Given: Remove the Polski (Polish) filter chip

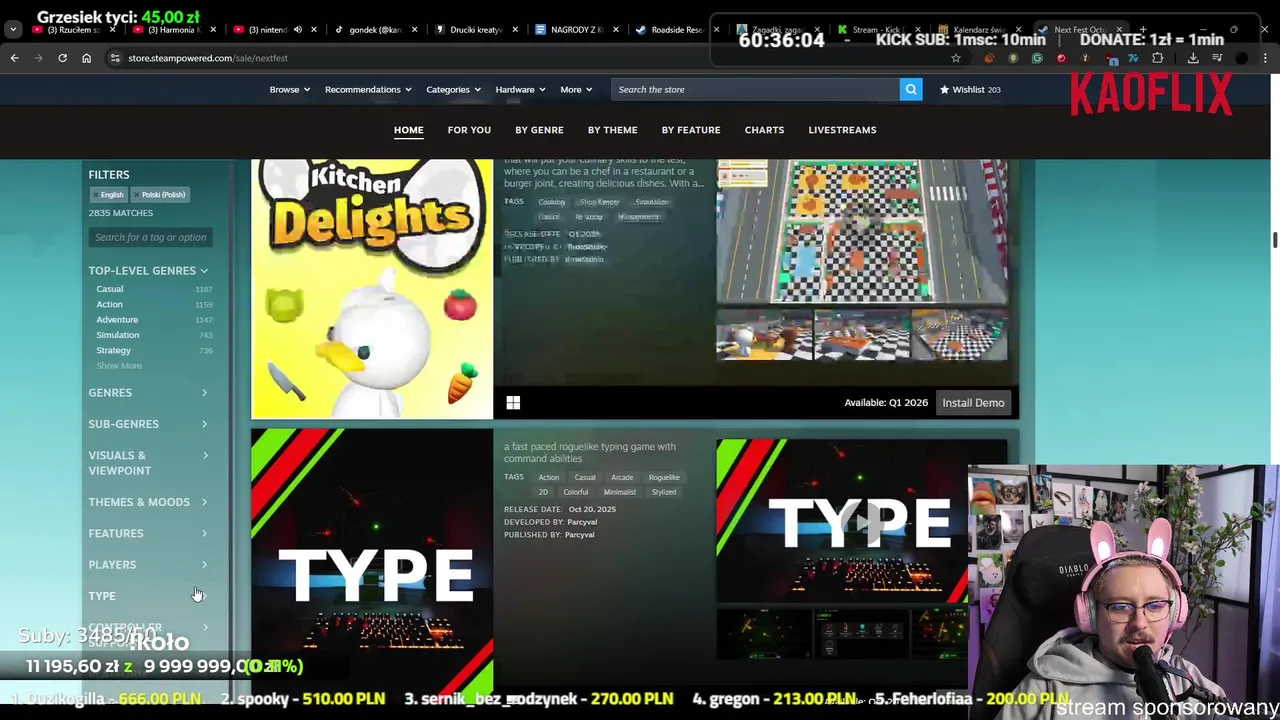Looking at the screenshot, I should pos(159,195).
